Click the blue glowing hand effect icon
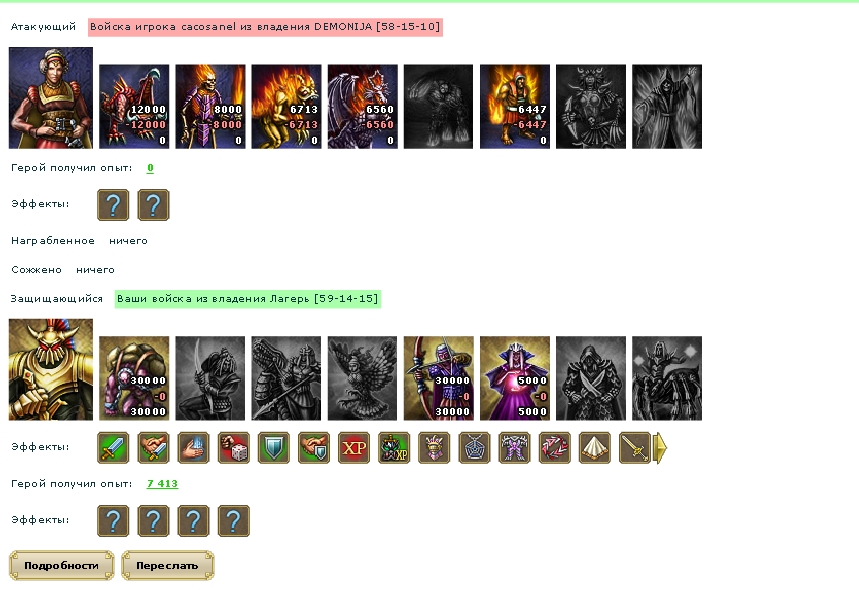Image resolution: width=859 pixels, height=590 pixels. pos(193,448)
